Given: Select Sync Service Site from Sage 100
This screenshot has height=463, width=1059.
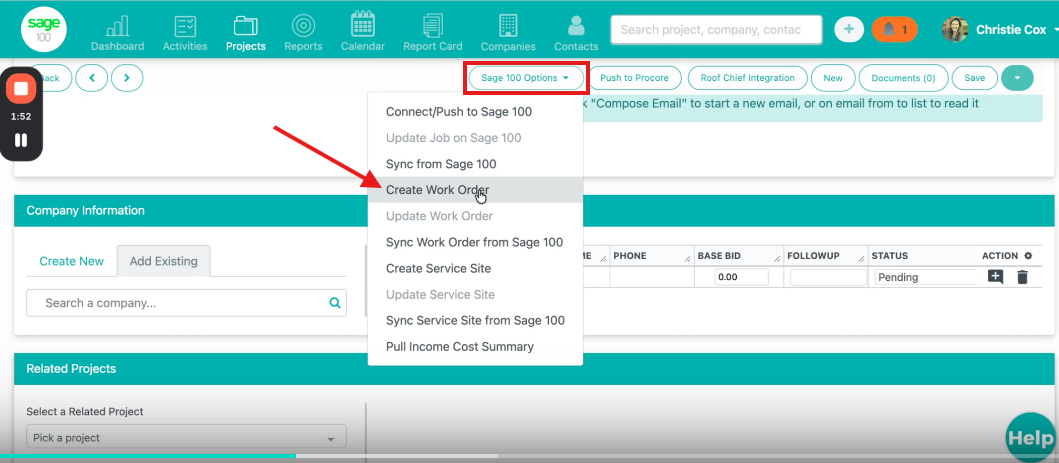Looking at the screenshot, I should 475,321.
